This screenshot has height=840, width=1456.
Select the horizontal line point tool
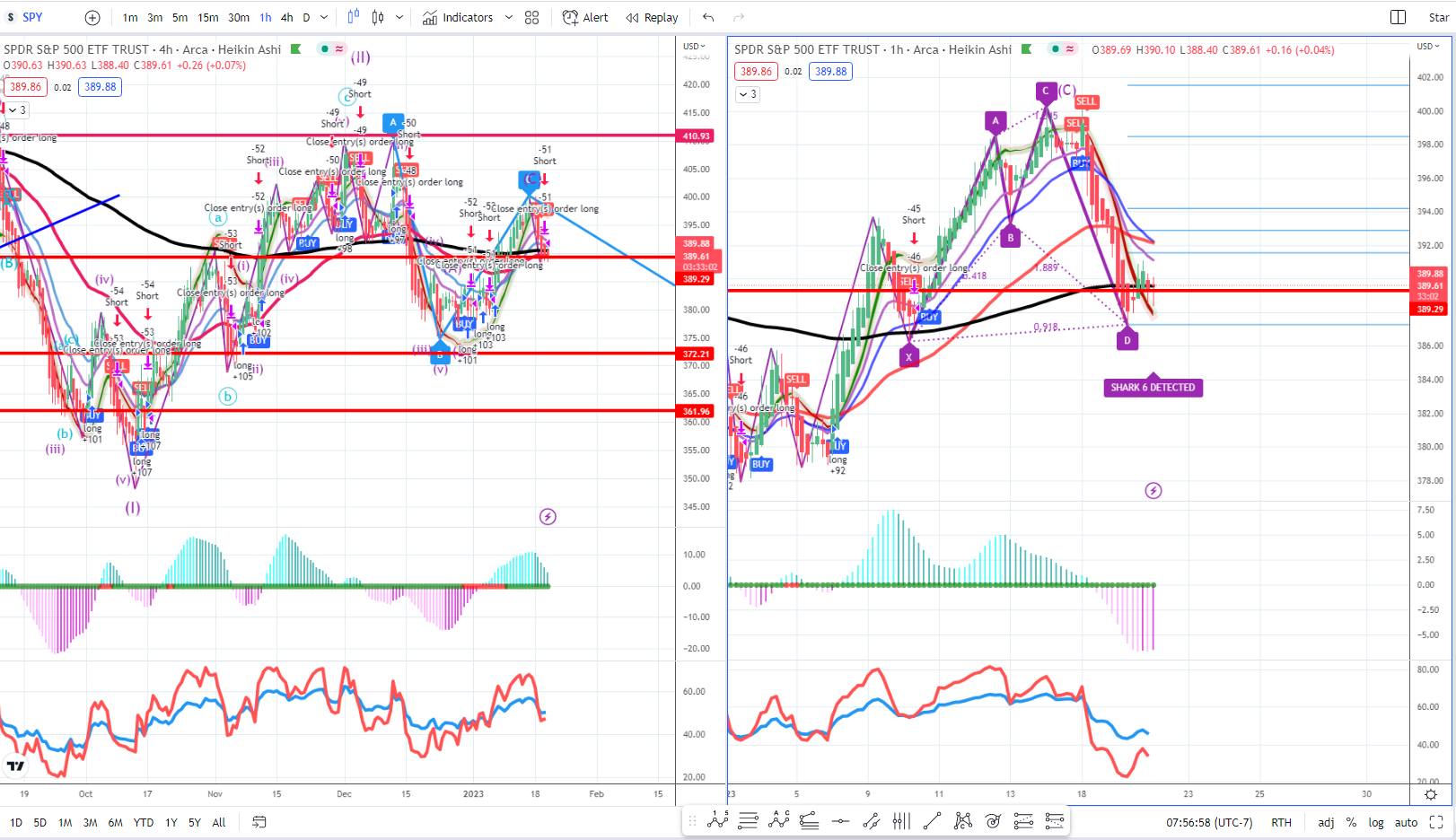[840, 820]
